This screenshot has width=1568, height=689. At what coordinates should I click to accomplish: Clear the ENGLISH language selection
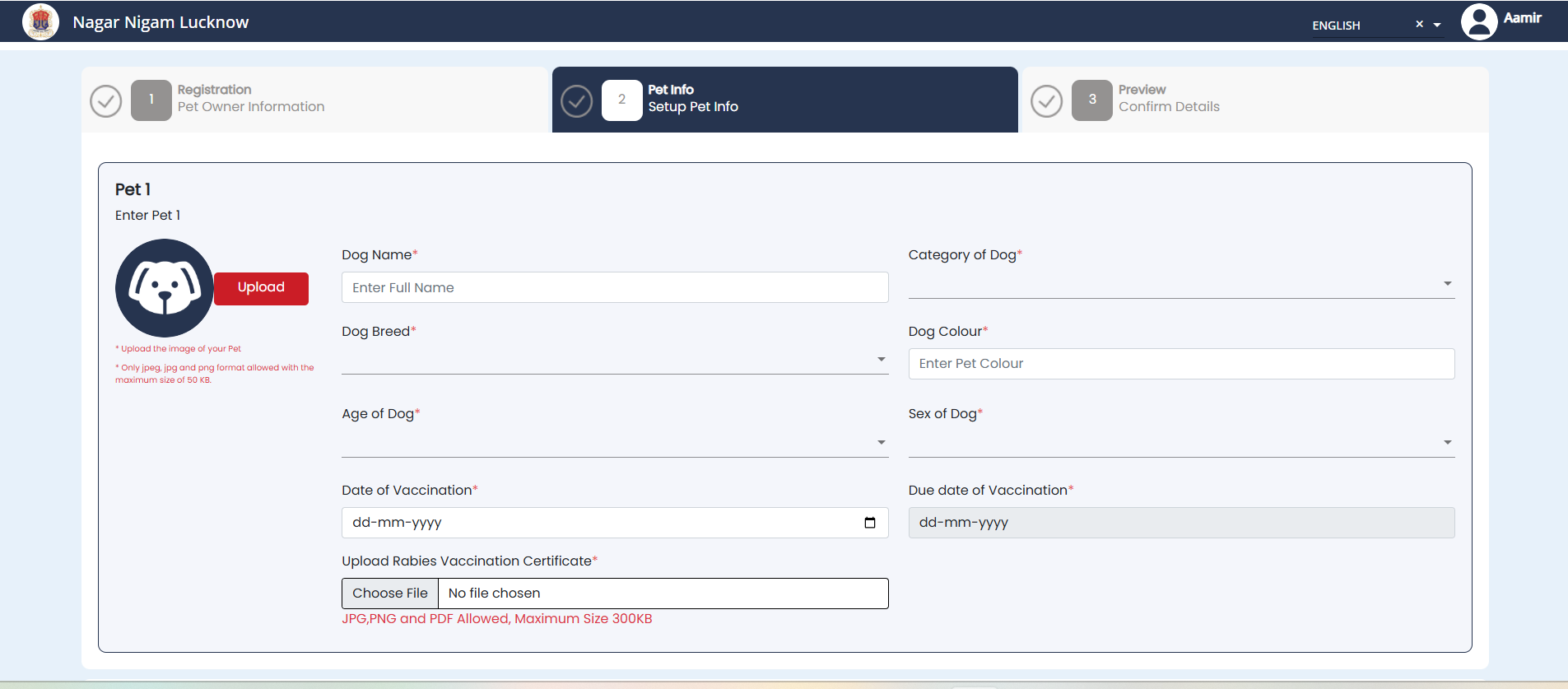point(1419,25)
